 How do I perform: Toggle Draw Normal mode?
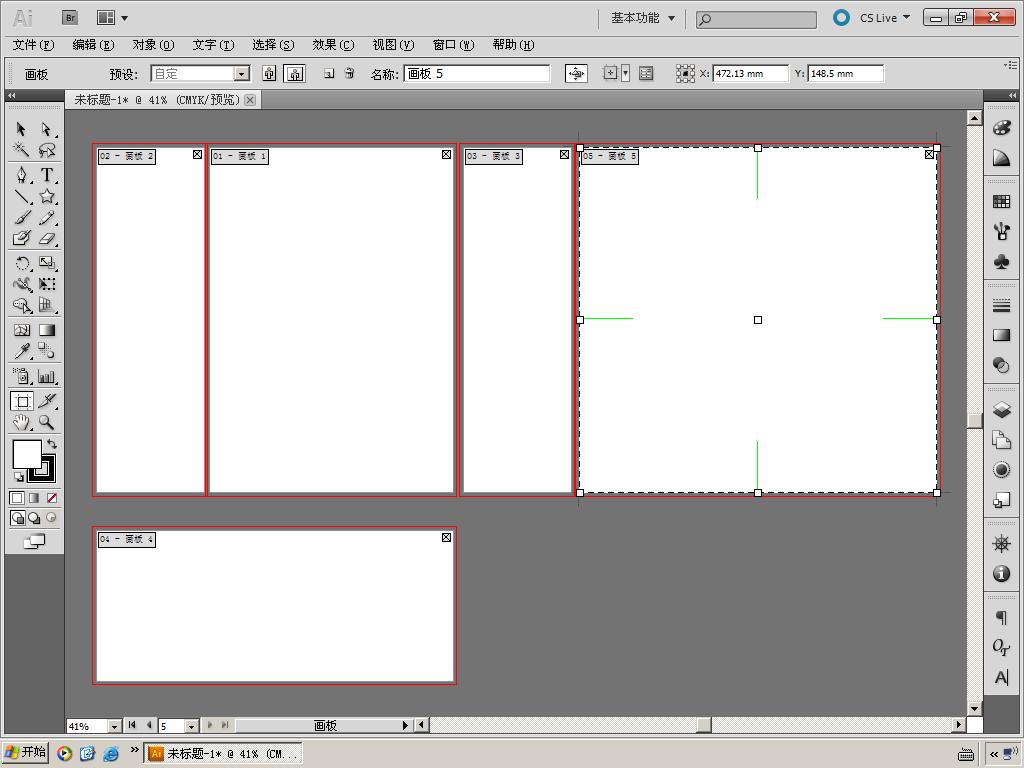18,518
